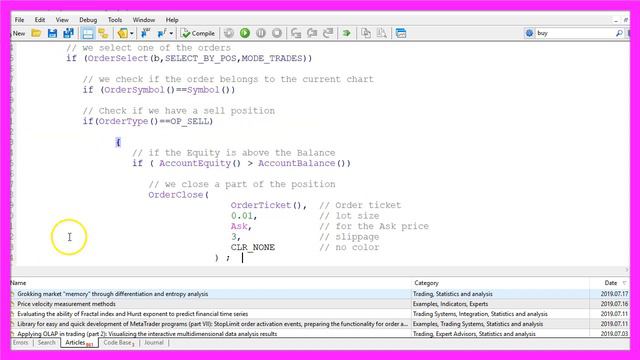Image resolution: width=640 pixels, height=360 pixels.
Task: Save the current file
Action: tap(52, 33)
